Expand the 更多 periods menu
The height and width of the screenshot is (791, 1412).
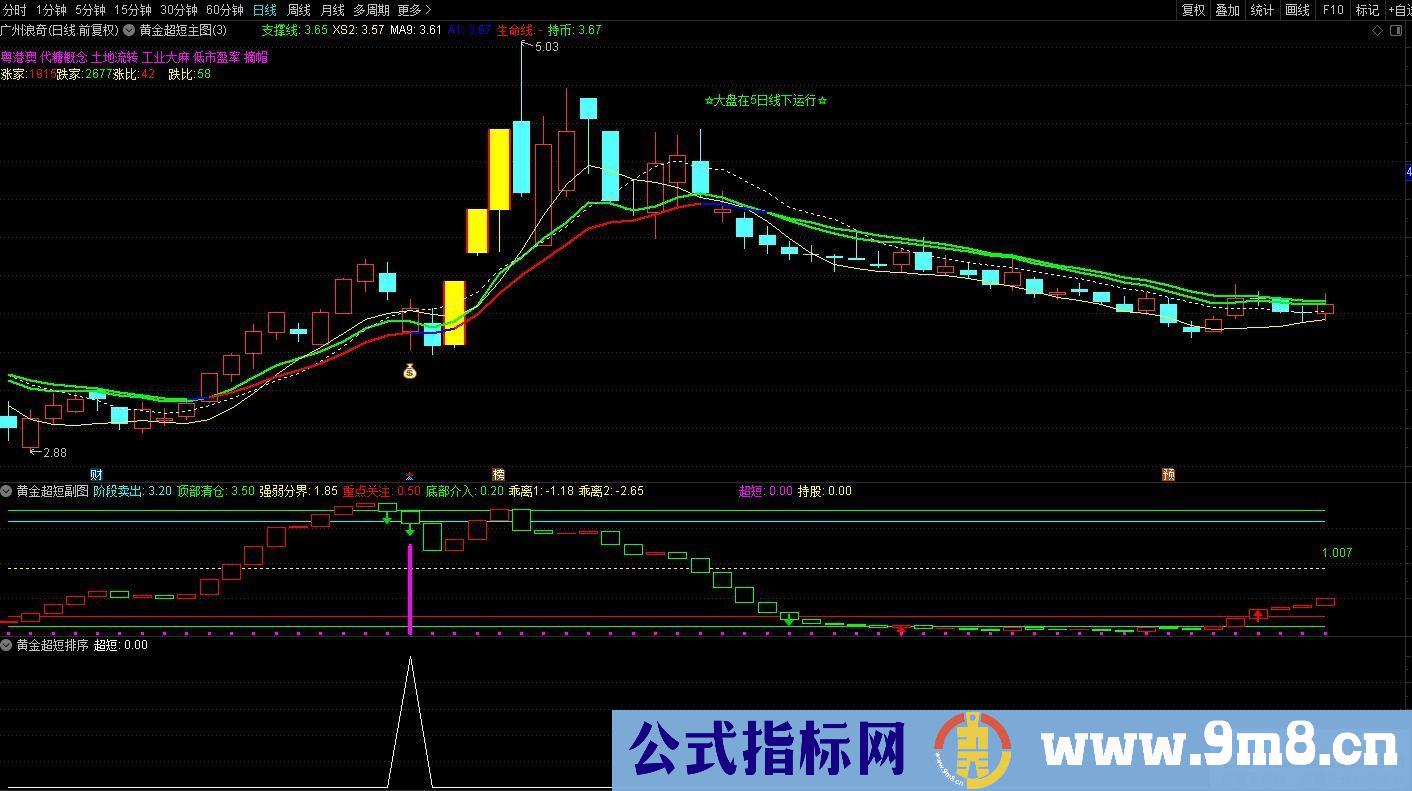(x=414, y=10)
